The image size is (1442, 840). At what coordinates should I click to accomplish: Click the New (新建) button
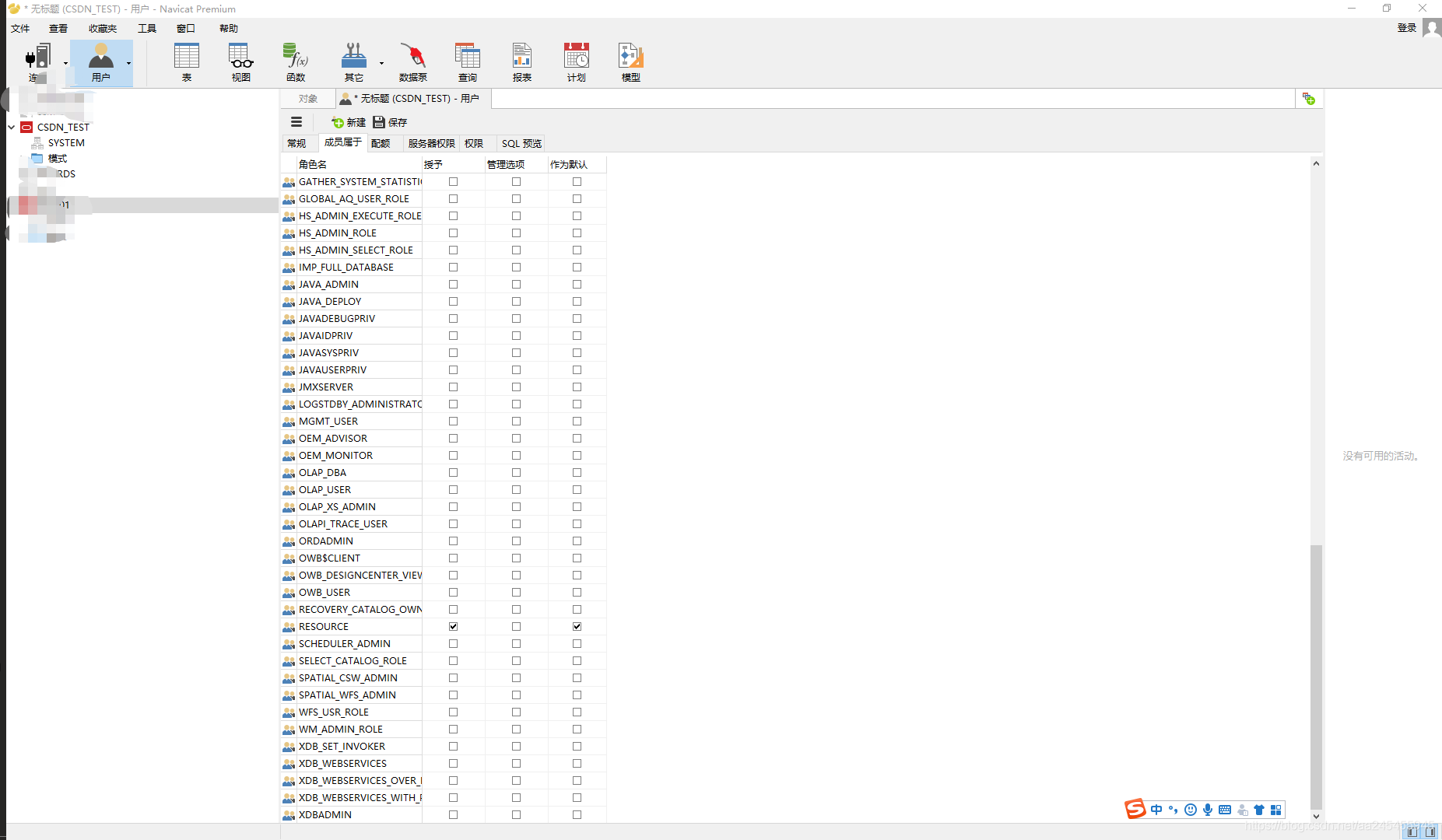coord(348,122)
